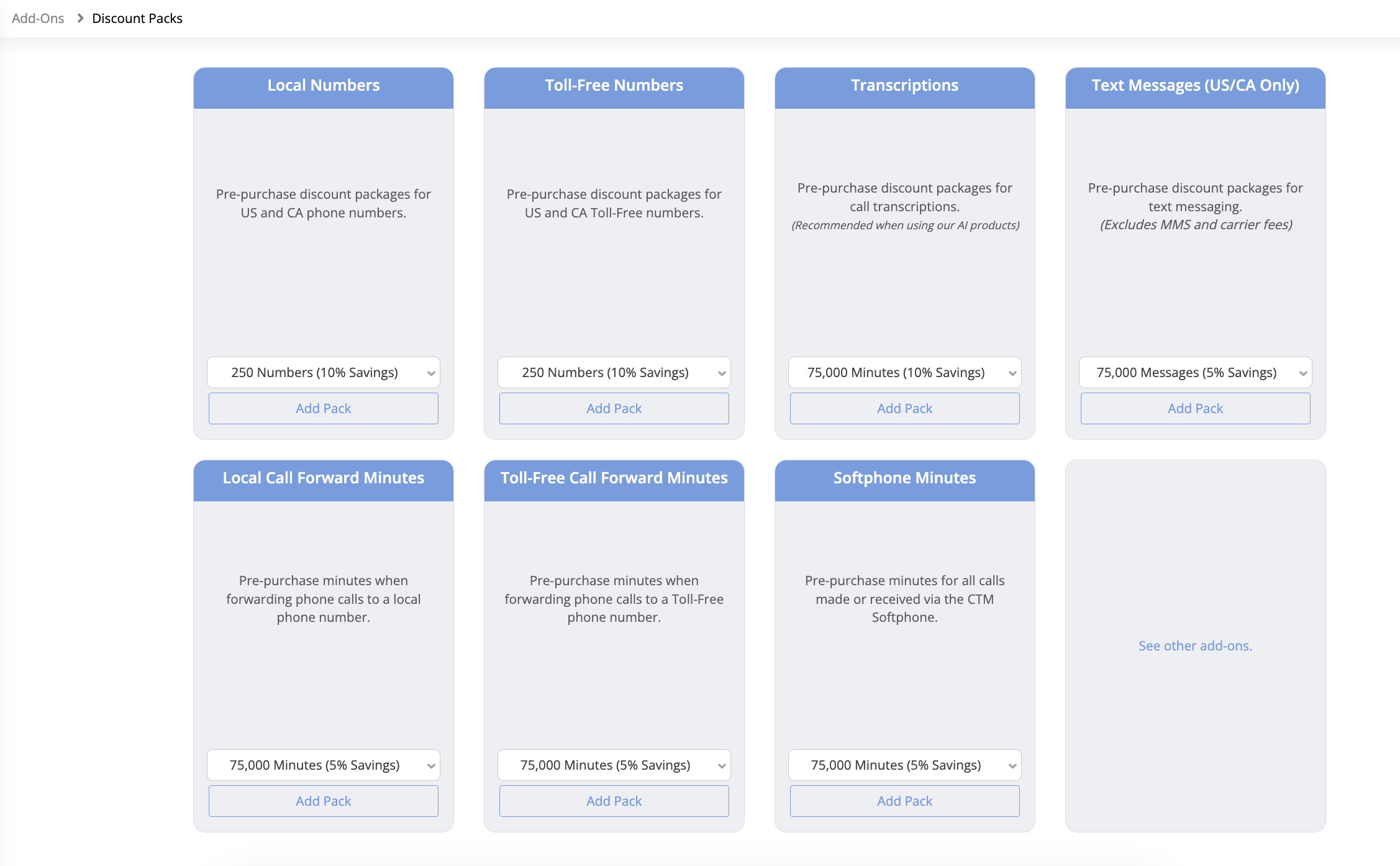Add Pack for Local Numbers
The height and width of the screenshot is (866, 1400).
[323, 409]
